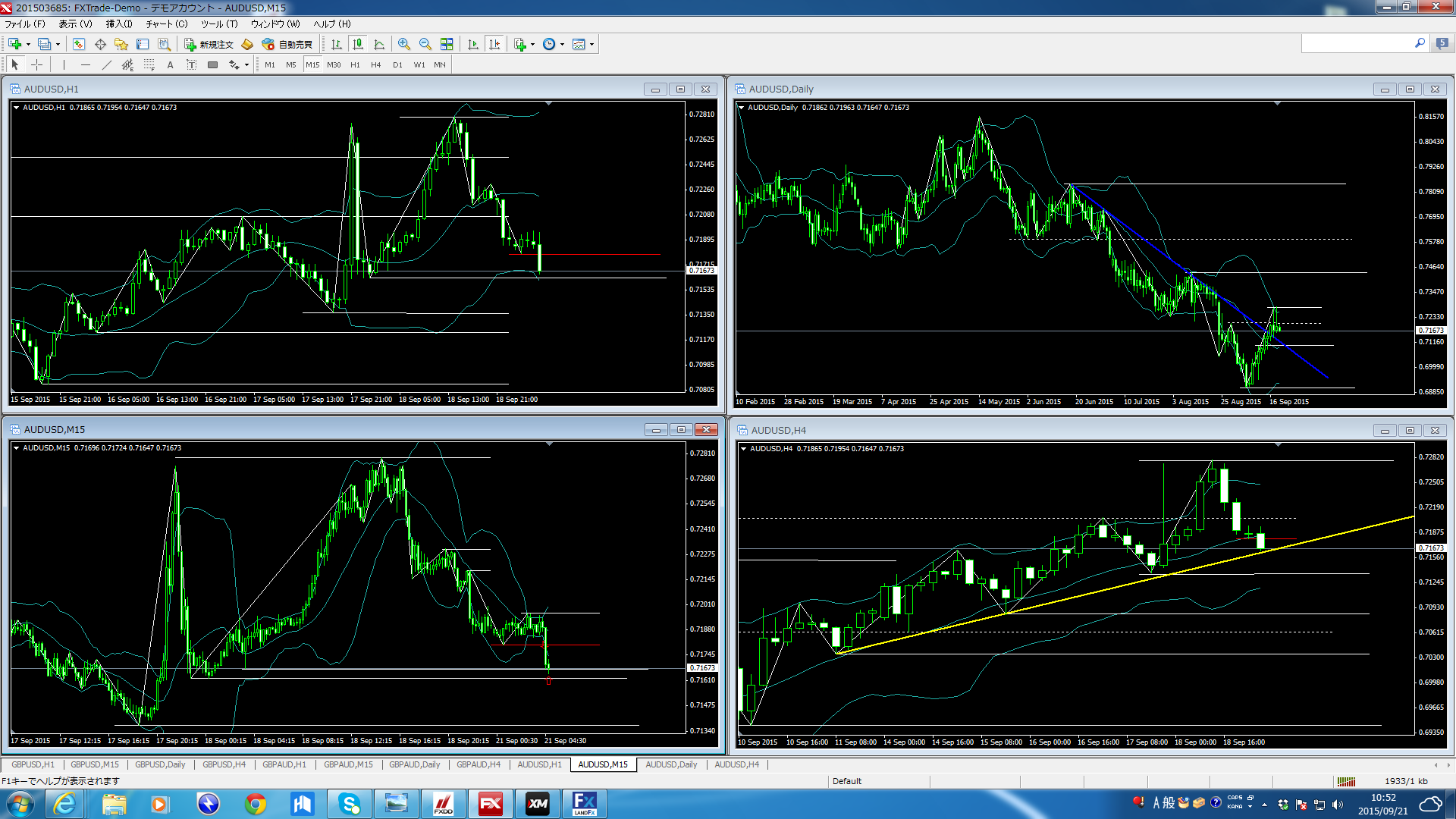Select the crosshair cursor tool
1456x819 pixels.
(36, 64)
